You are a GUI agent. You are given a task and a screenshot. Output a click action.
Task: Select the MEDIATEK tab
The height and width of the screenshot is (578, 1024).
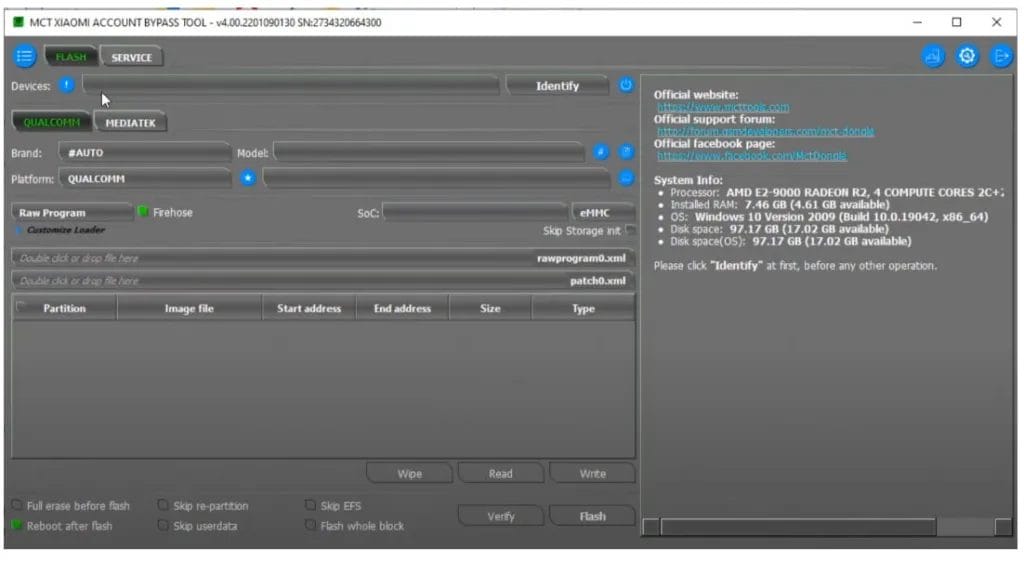(130, 121)
